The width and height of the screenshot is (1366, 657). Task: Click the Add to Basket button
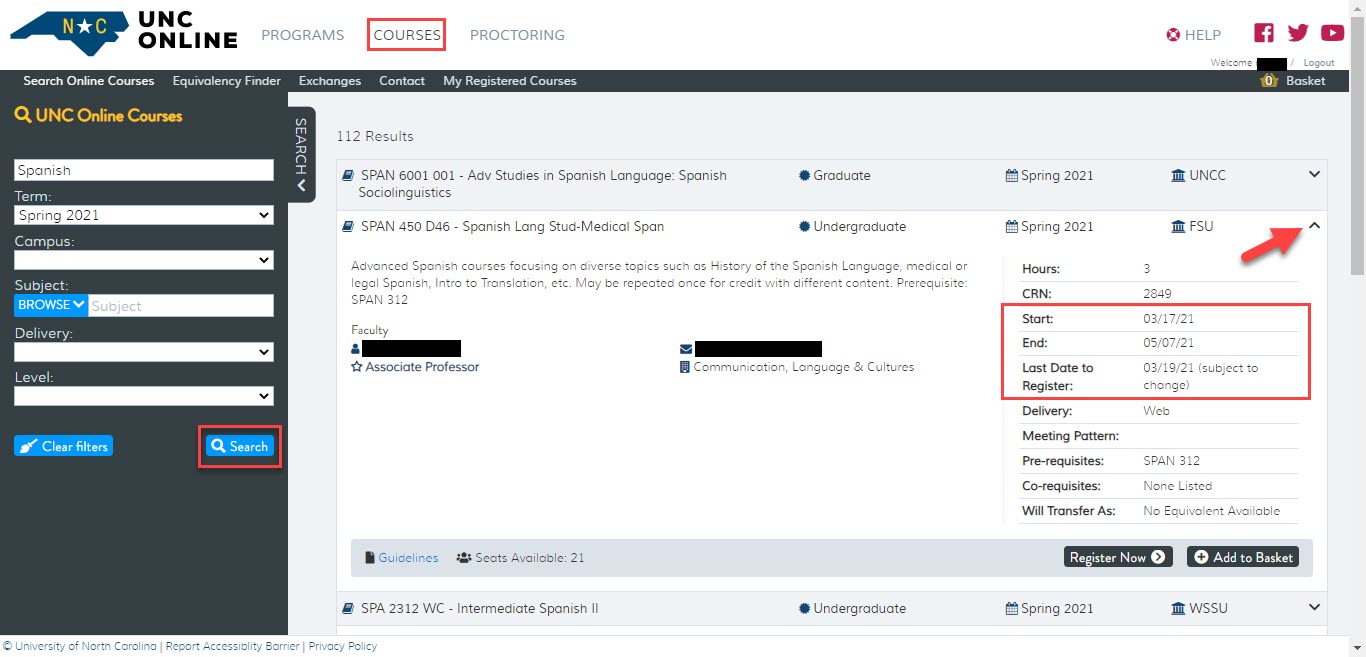coord(1243,557)
